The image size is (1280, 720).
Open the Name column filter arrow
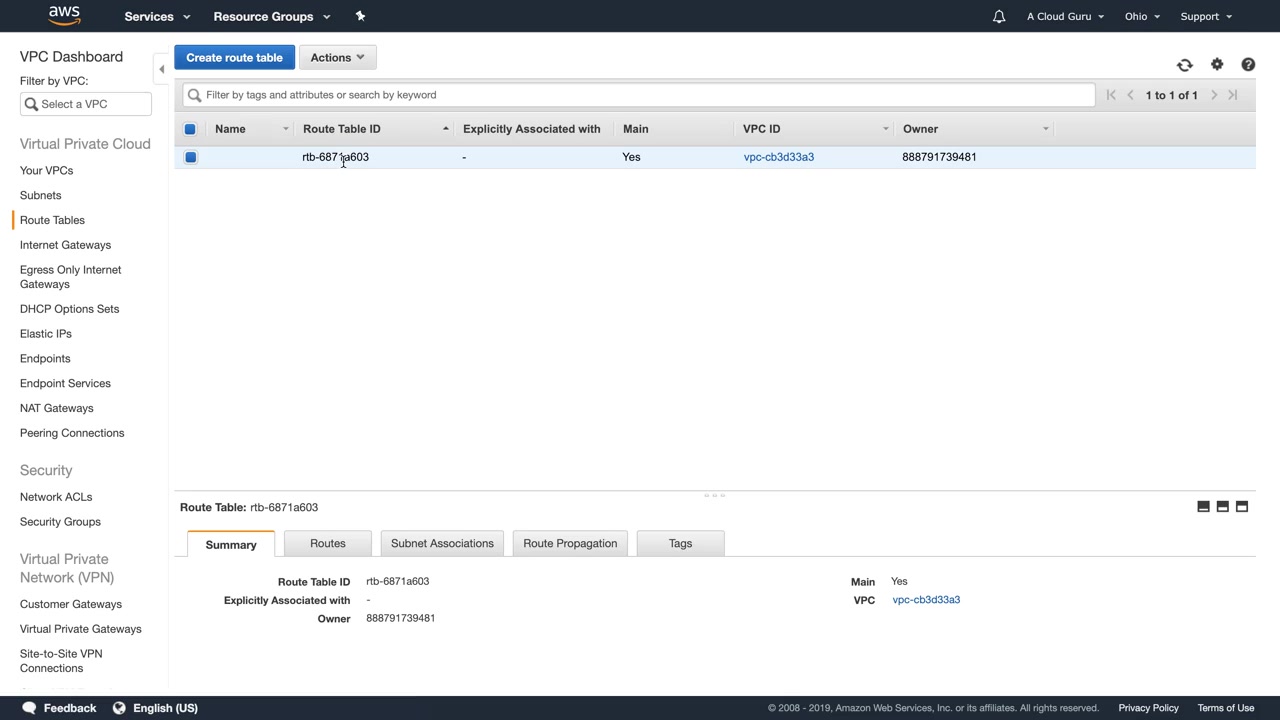(x=285, y=129)
